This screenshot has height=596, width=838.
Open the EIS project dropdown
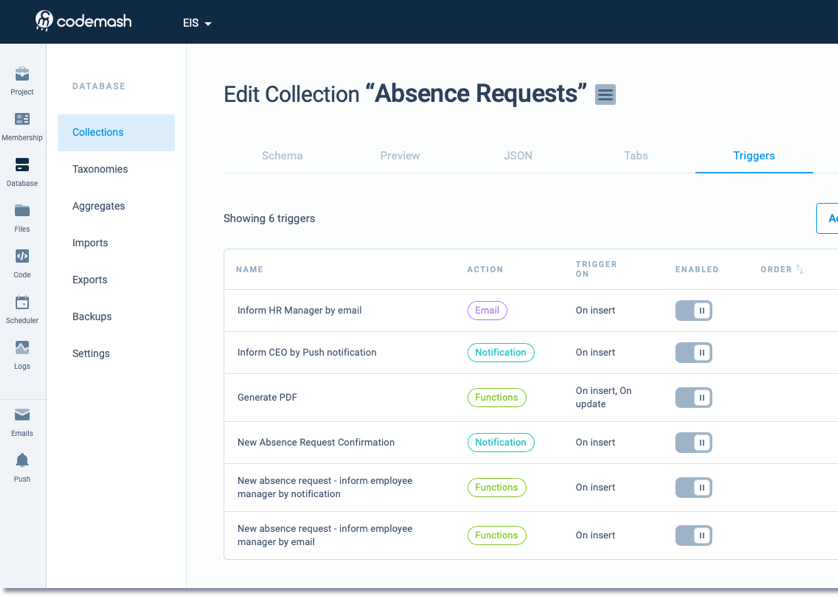click(x=197, y=23)
